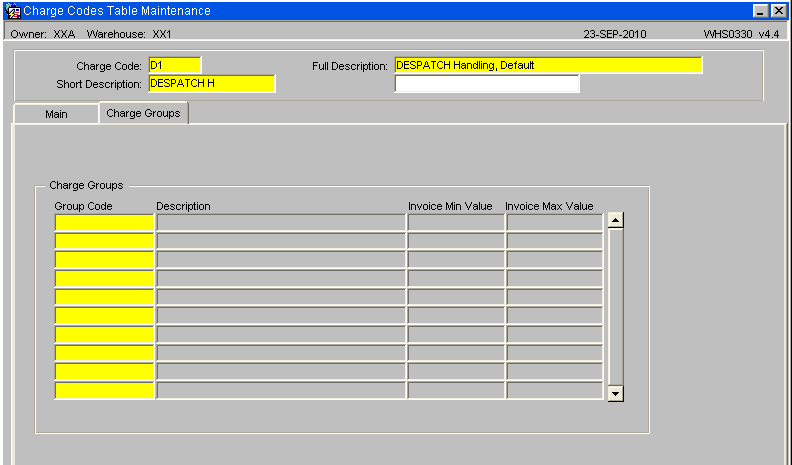Viewport: 792px width, 465px height.
Task: Click the date text 23-SEP-2010
Action: pos(615,34)
